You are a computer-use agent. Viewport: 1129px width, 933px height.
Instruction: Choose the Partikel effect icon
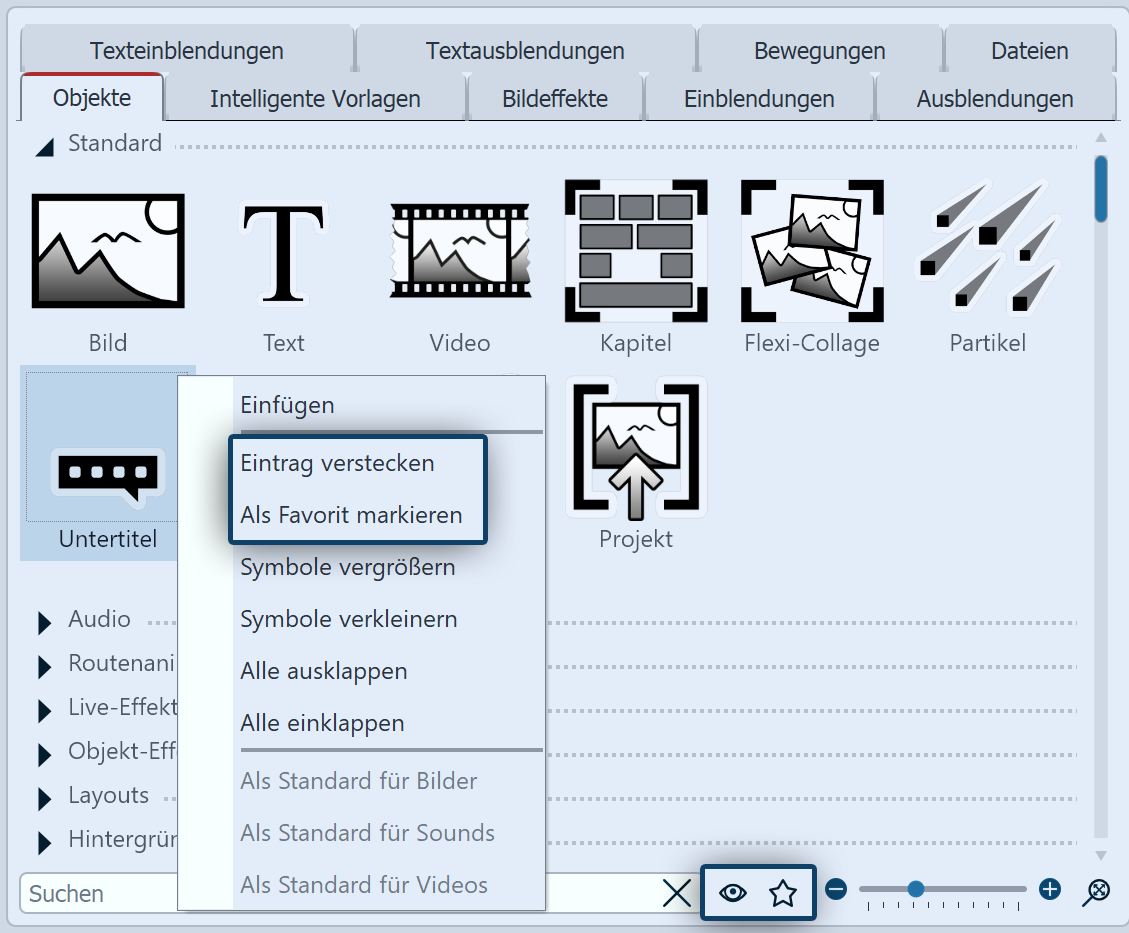[987, 250]
